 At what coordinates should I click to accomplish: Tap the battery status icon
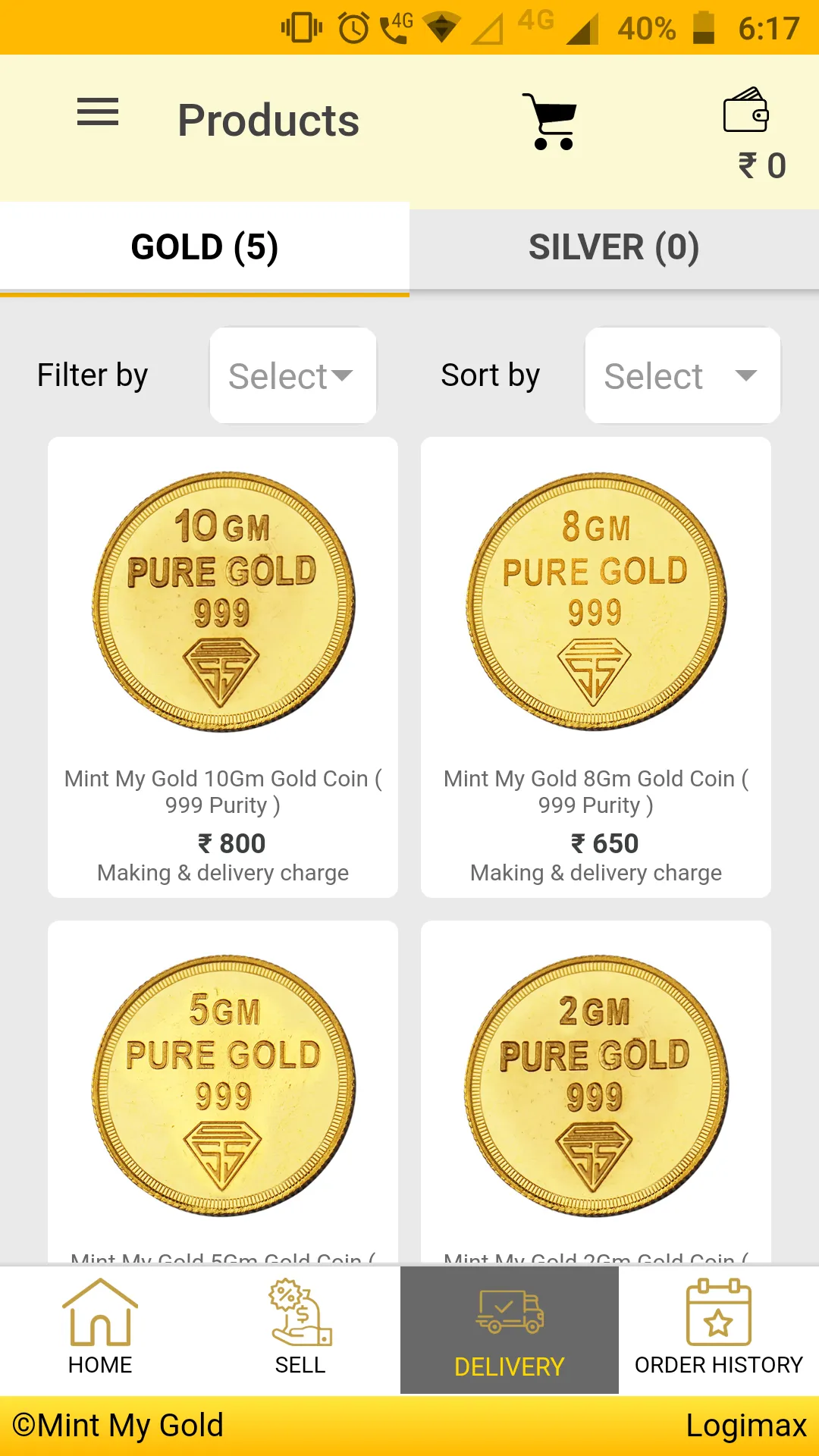tap(704, 28)
